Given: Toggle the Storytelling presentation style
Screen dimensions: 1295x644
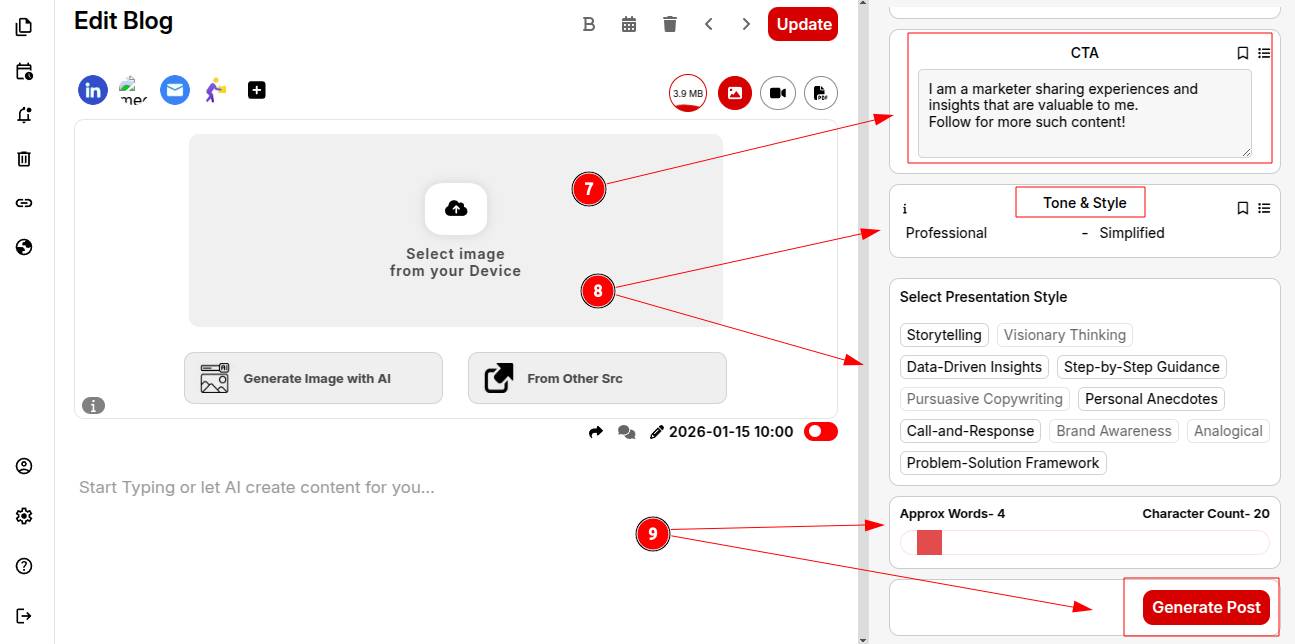Looking at the screenshot, I should (x=944, y=335).
